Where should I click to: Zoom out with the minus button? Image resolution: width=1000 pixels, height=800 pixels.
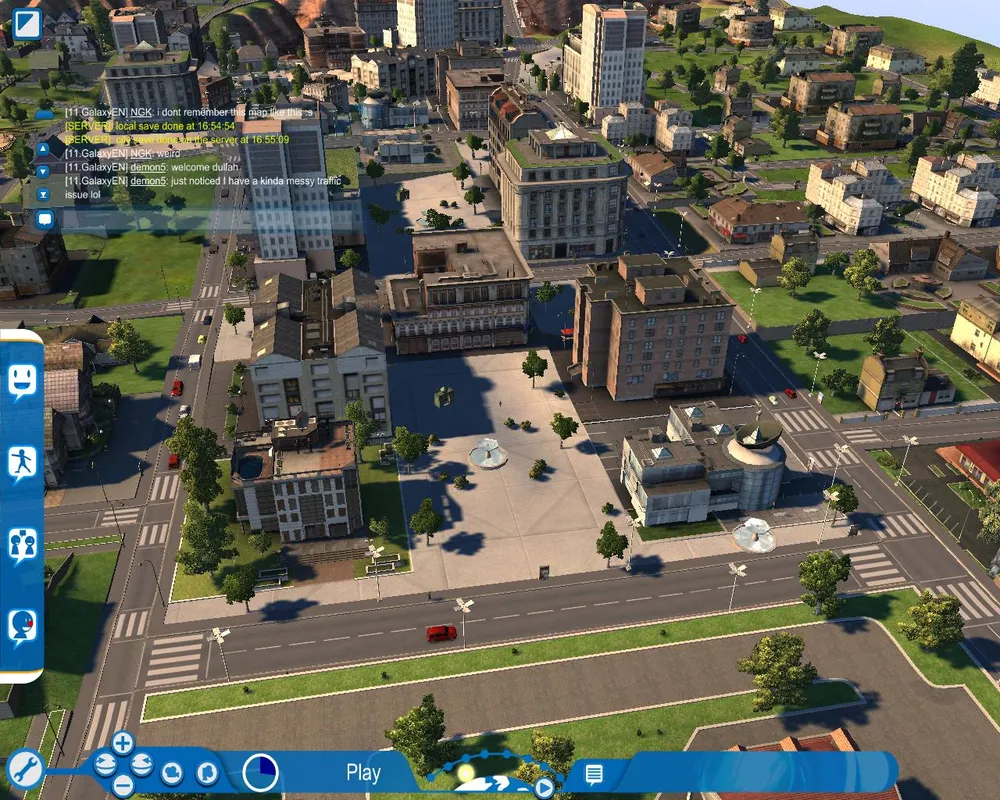click(122, 785)
